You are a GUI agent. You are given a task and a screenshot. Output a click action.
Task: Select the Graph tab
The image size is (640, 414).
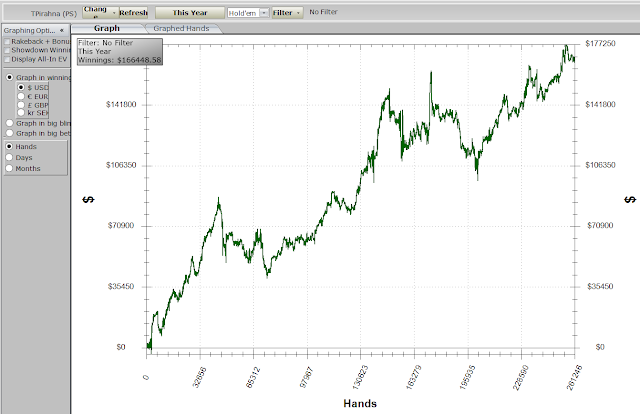107,28
